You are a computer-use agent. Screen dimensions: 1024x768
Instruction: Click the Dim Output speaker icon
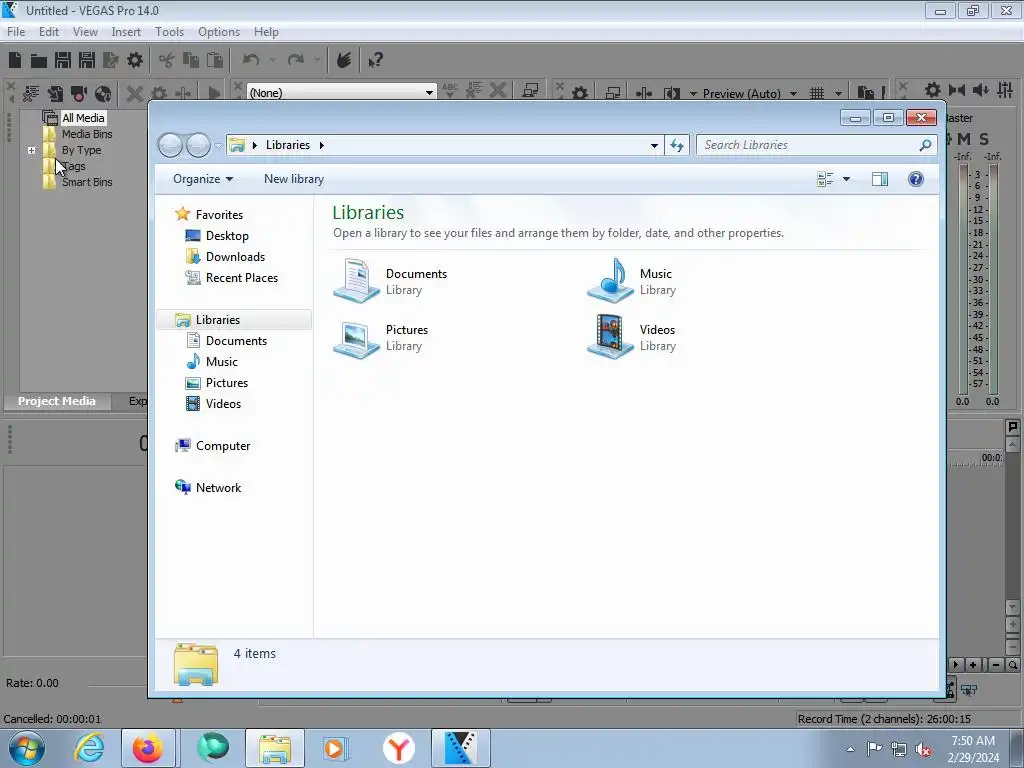pyautogui.click(x=981, y=90)
